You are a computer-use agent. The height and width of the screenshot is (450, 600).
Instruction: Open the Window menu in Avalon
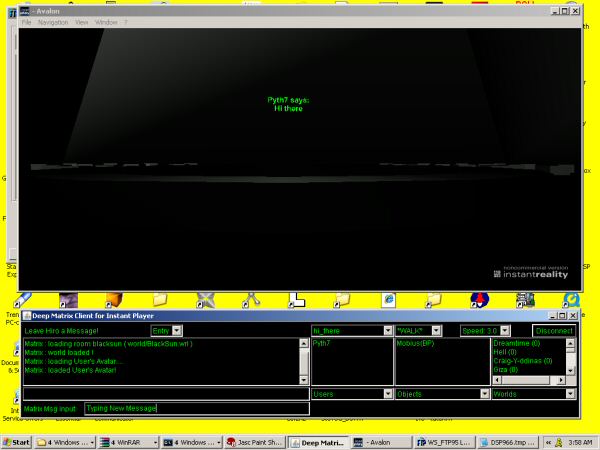pyautogui.click(x=106, y=22)
